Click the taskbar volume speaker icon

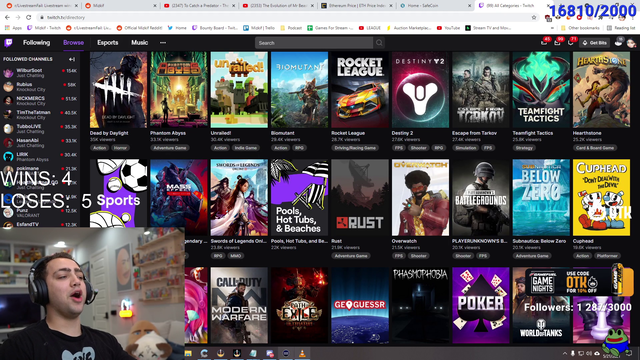click(589, 353)
